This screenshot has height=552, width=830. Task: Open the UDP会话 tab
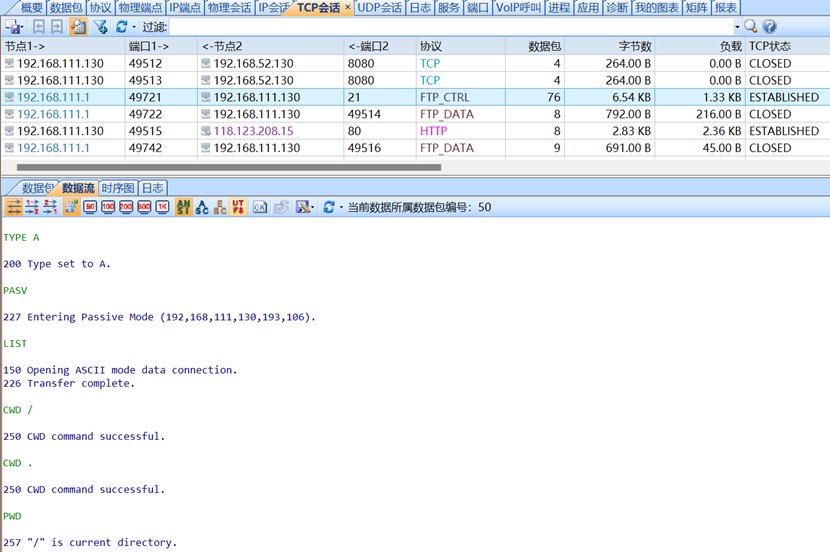(x=380, y=7)
